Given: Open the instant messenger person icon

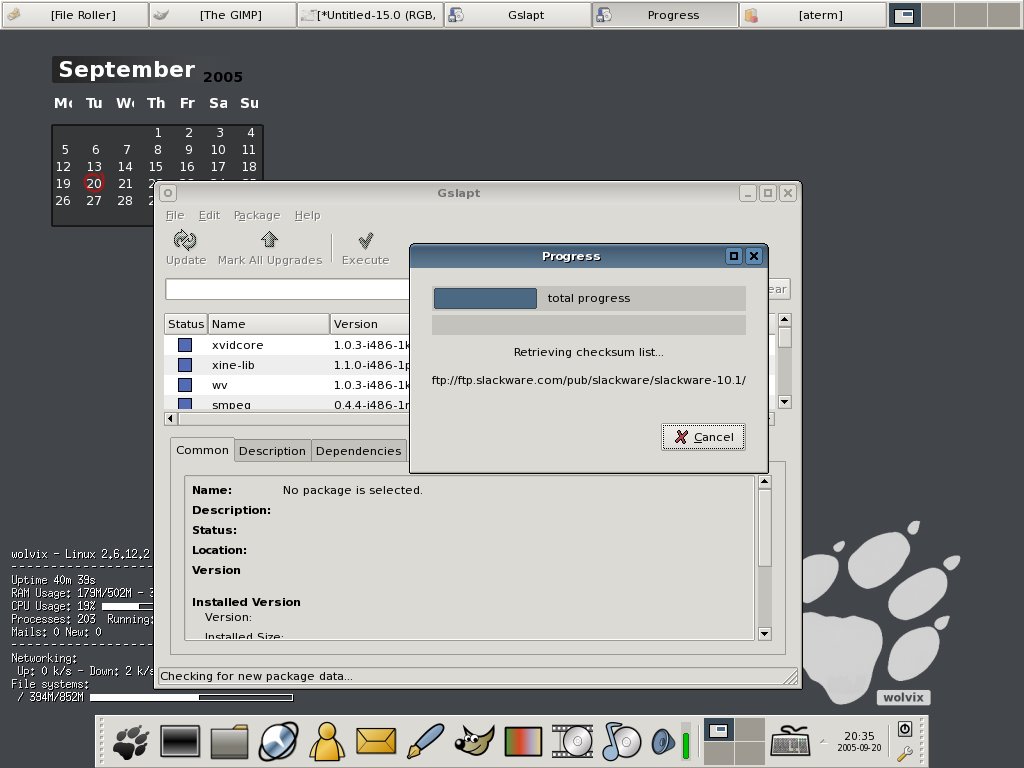Looking at the screenshot, I should [327, 742].
